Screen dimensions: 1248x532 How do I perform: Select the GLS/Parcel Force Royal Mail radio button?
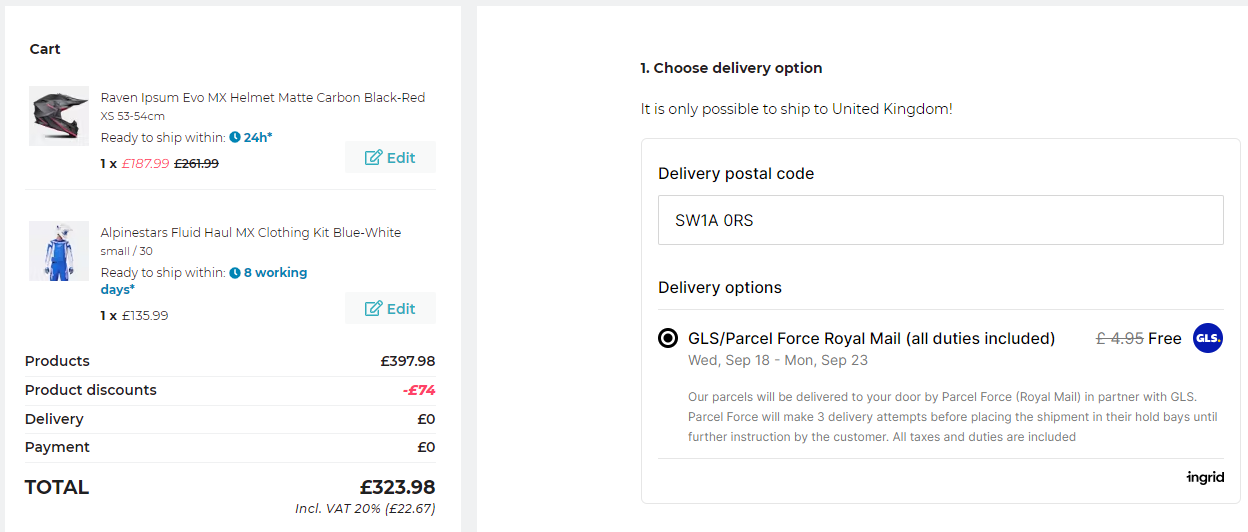coord(668,338)
